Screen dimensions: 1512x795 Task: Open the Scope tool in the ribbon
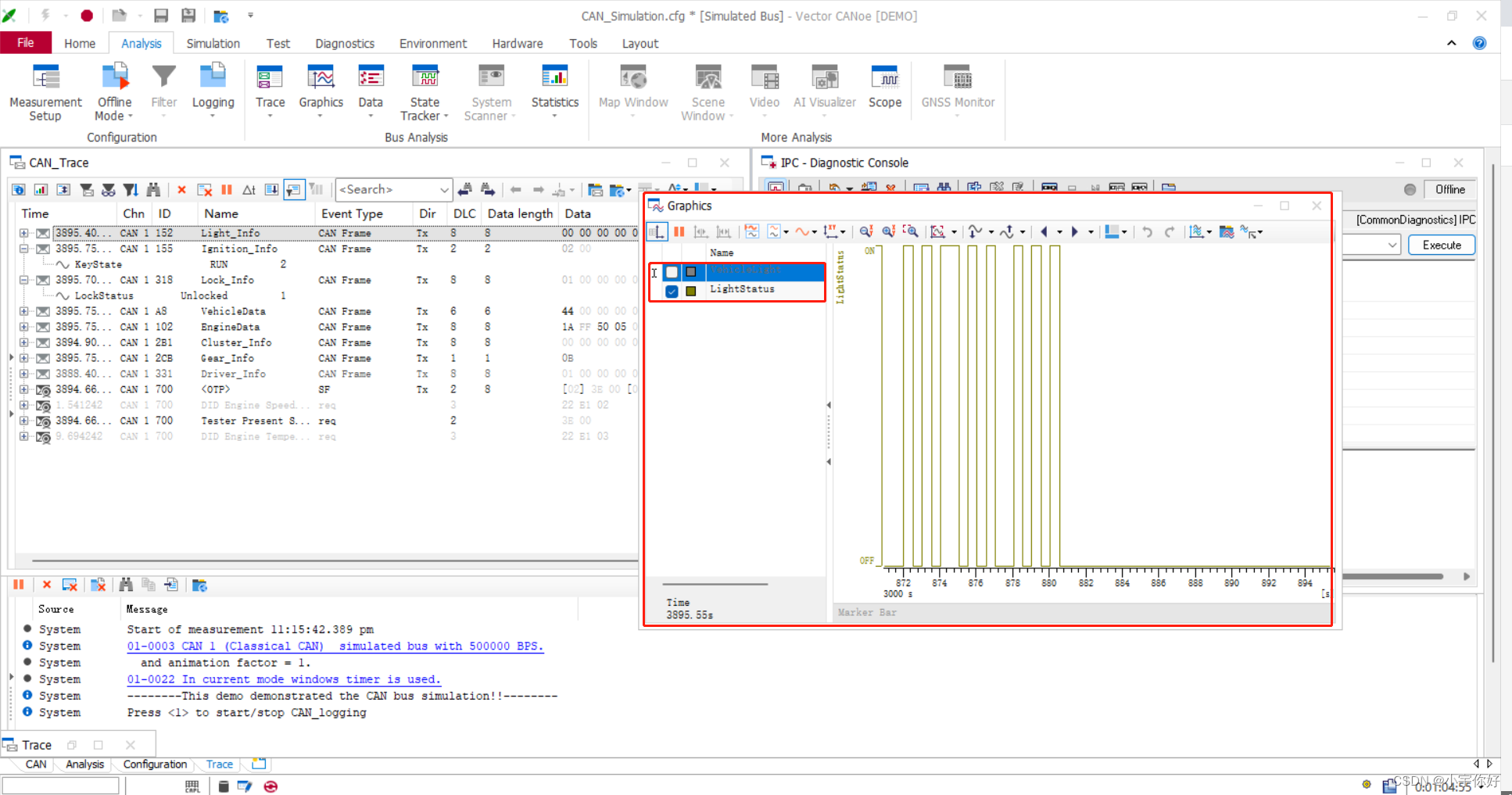[885, 88]
